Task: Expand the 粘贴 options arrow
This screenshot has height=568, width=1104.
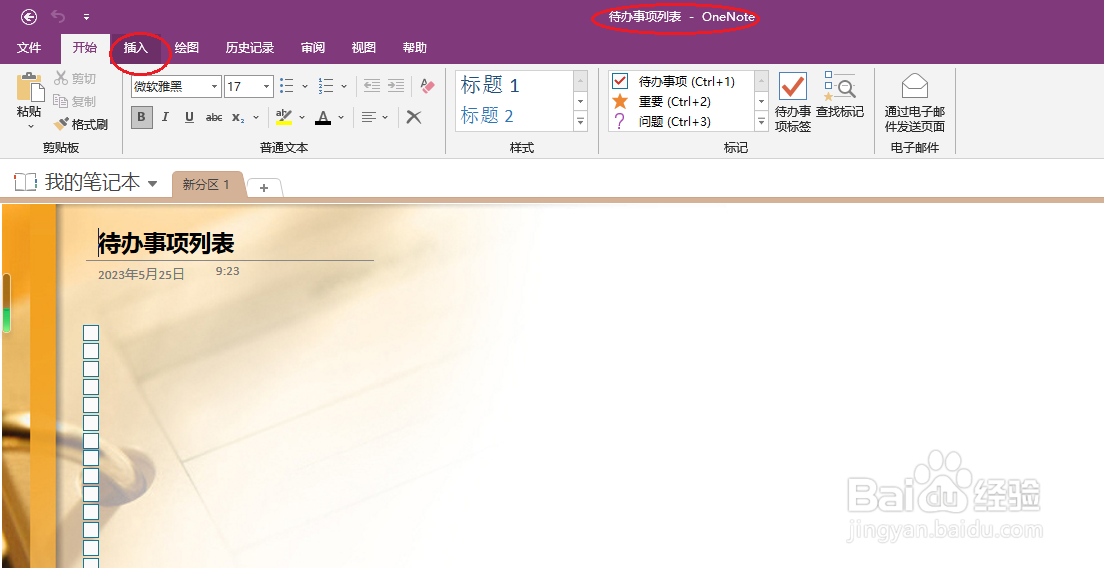Action: click(30, 127)
